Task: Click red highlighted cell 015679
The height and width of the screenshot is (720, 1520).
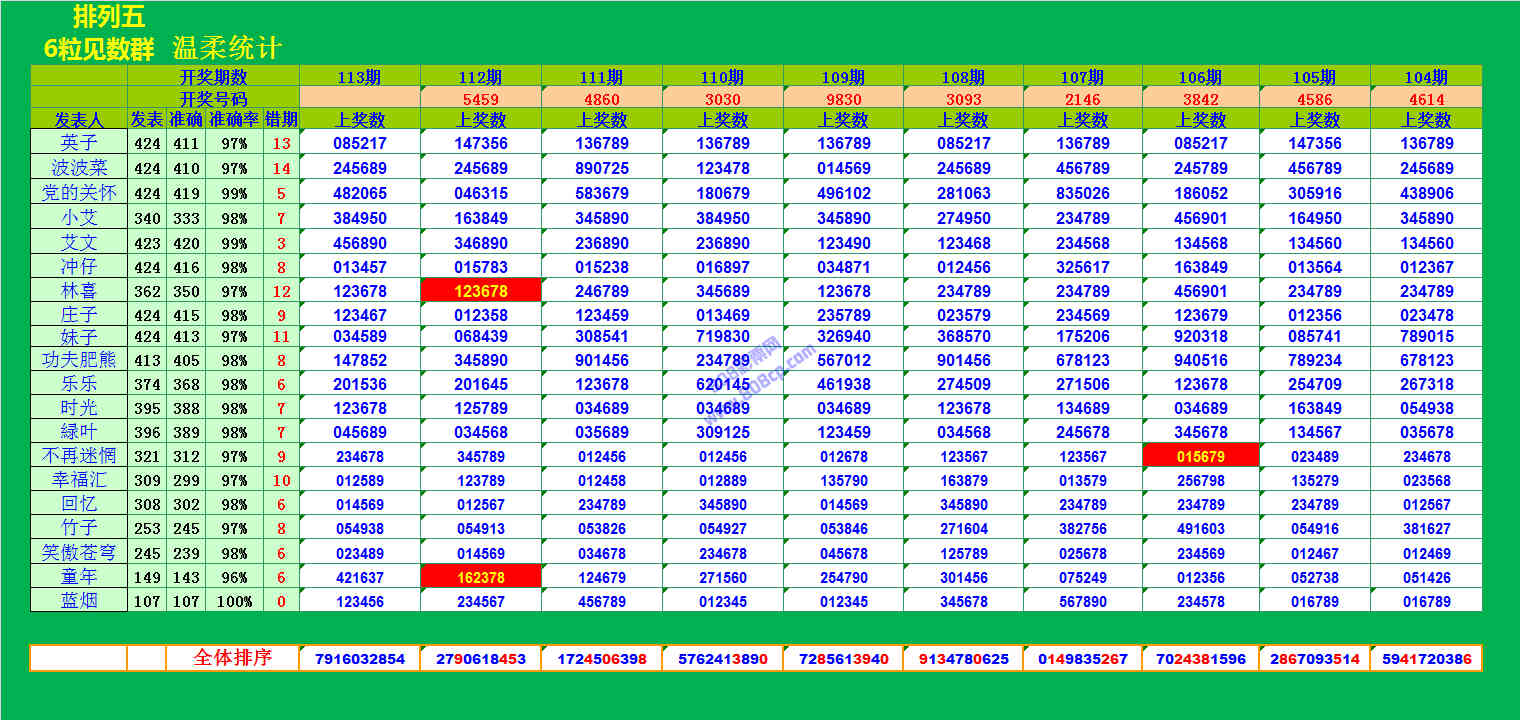Action: 1200,457
